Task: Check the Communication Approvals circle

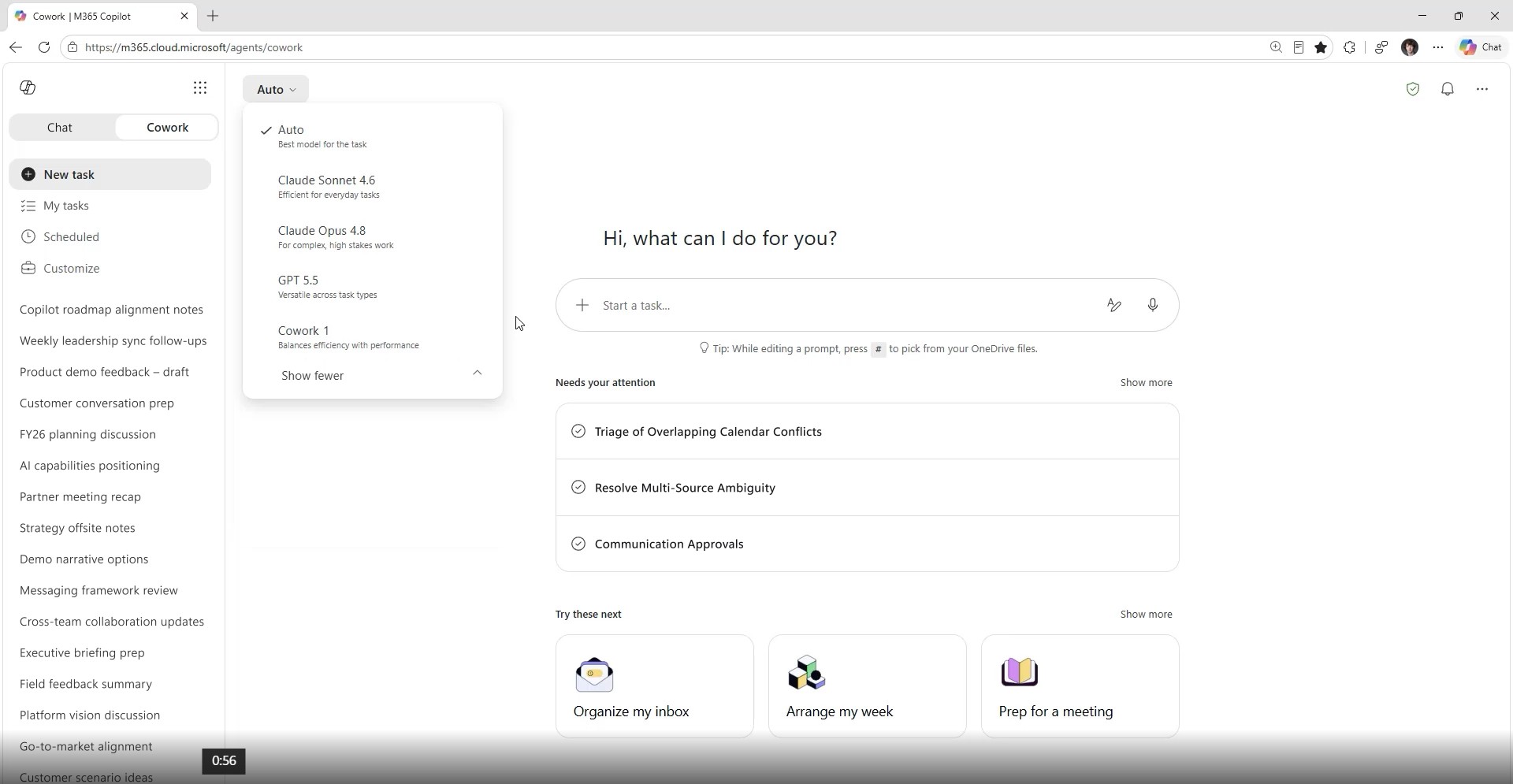Action: click(578, 544)
